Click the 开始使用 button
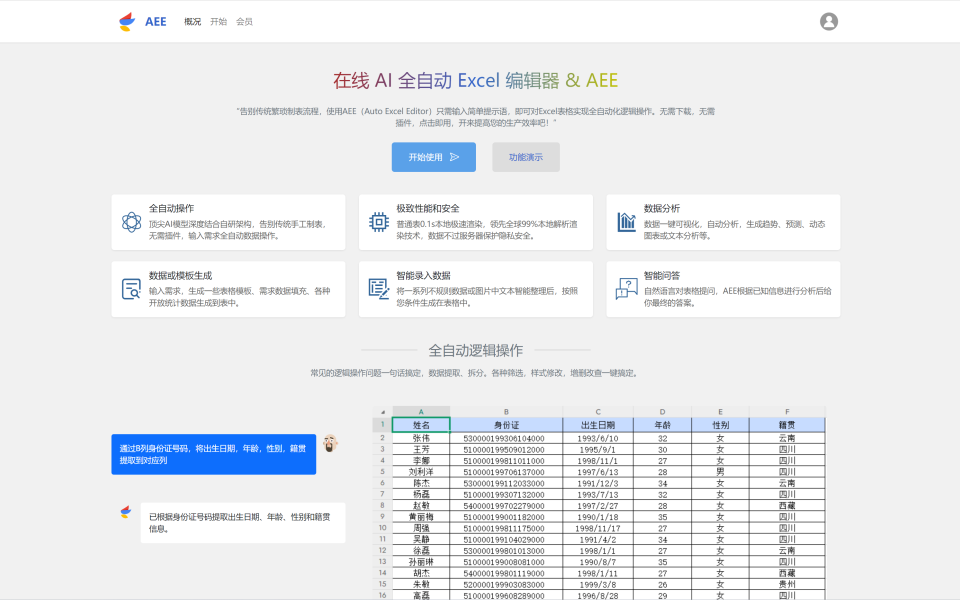This screenshot has width=960, height=600. click(433, 157)
